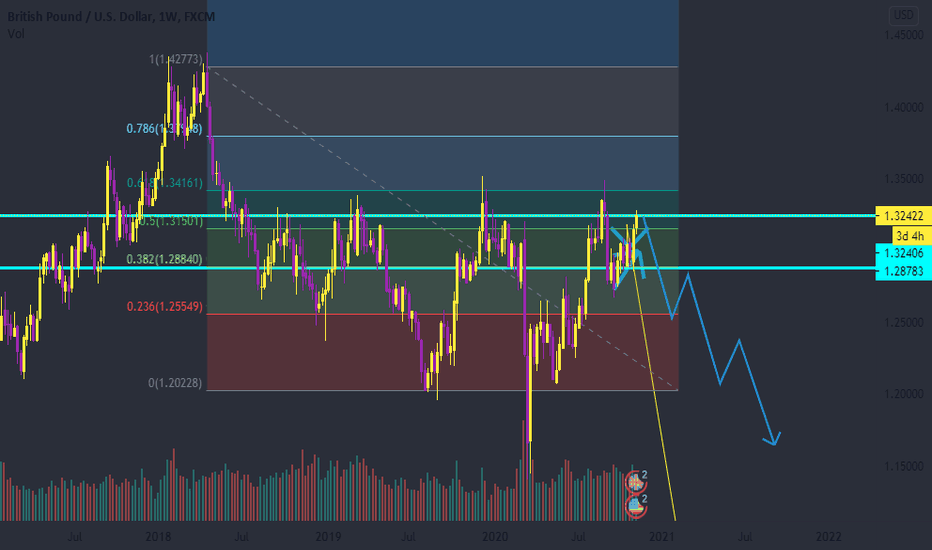Open the UK flag economic event marker

point(635,482)
